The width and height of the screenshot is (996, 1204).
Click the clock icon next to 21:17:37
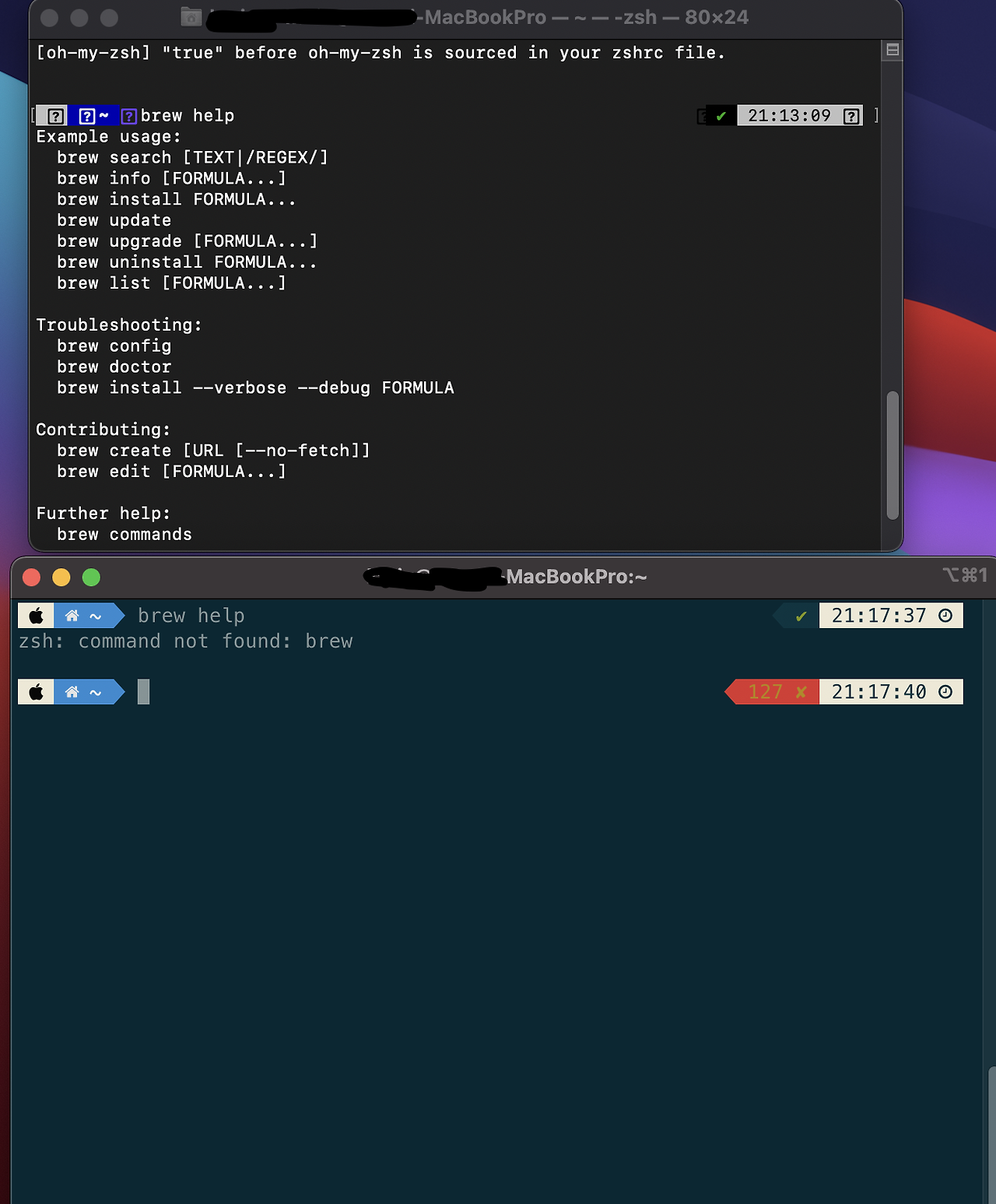click(x=945, y=616)
